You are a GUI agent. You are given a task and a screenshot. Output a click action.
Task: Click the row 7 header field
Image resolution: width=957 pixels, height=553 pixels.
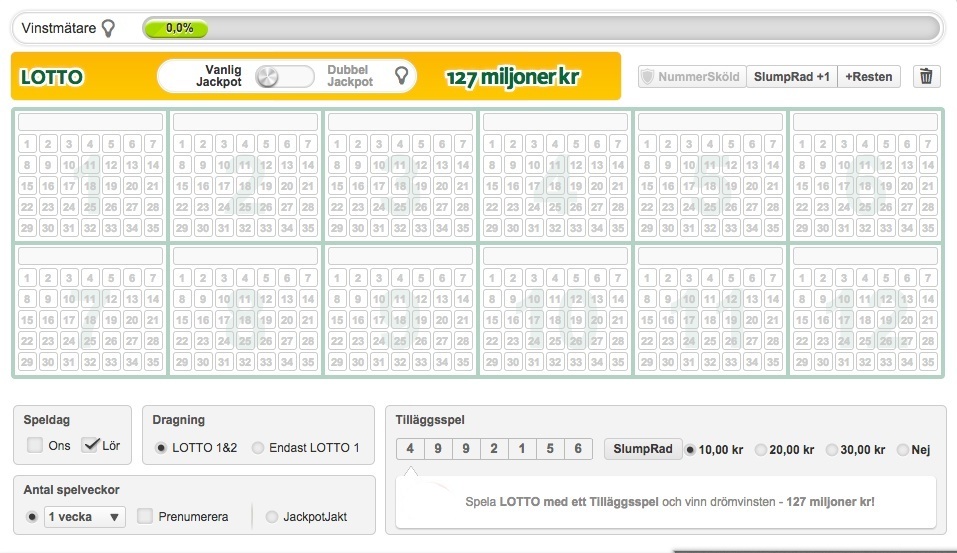[90, 255]
